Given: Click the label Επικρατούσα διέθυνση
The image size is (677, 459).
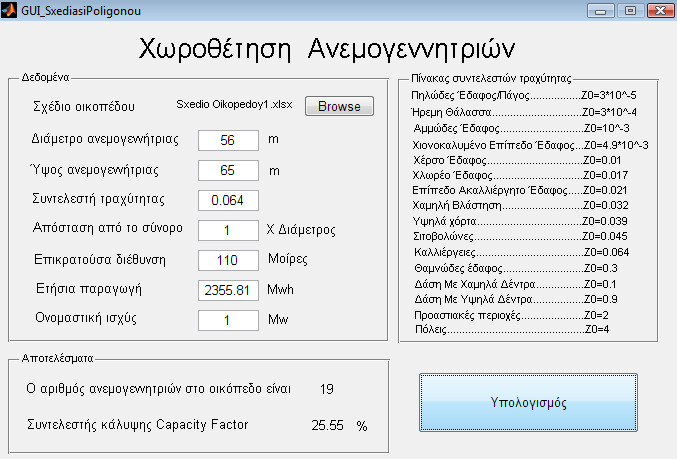Looking at the screenshot, I should (x=100, y=260).
